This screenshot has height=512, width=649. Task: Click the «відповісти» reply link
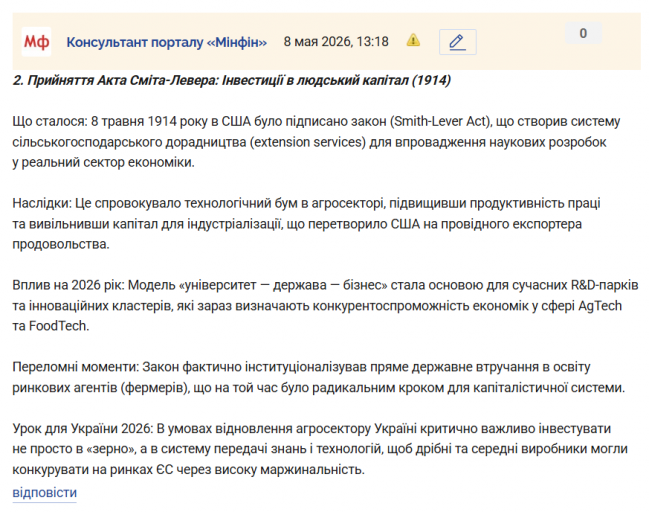point(45,493)
